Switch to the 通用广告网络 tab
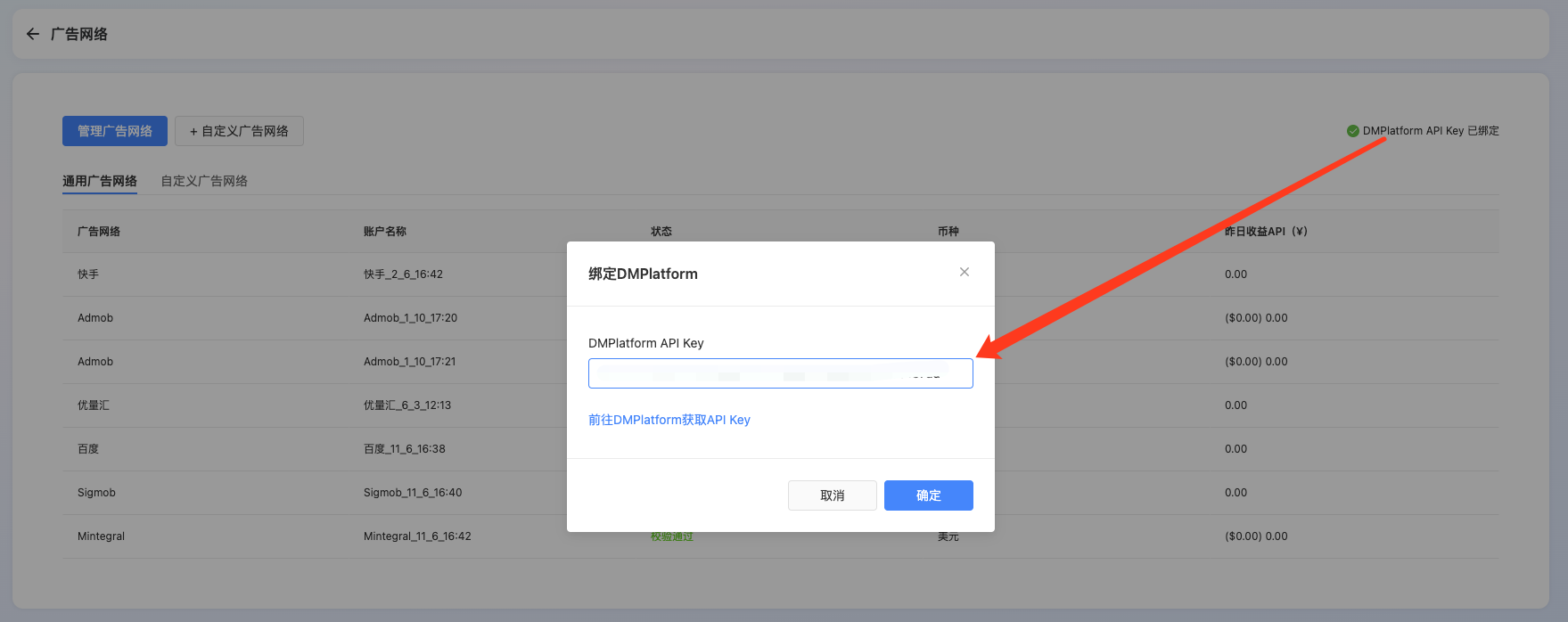This screenshot has height=622, width=1568. (100, 181)
